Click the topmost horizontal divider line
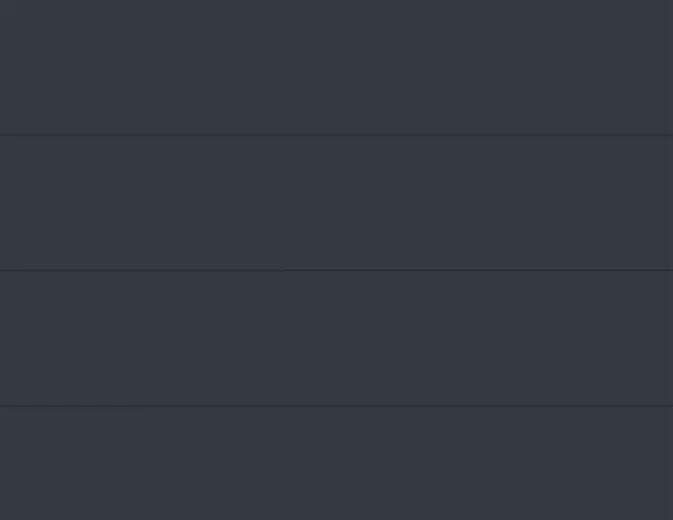Image resolution: width=673 pixels, height=520 pixels. tap(336, 135)
